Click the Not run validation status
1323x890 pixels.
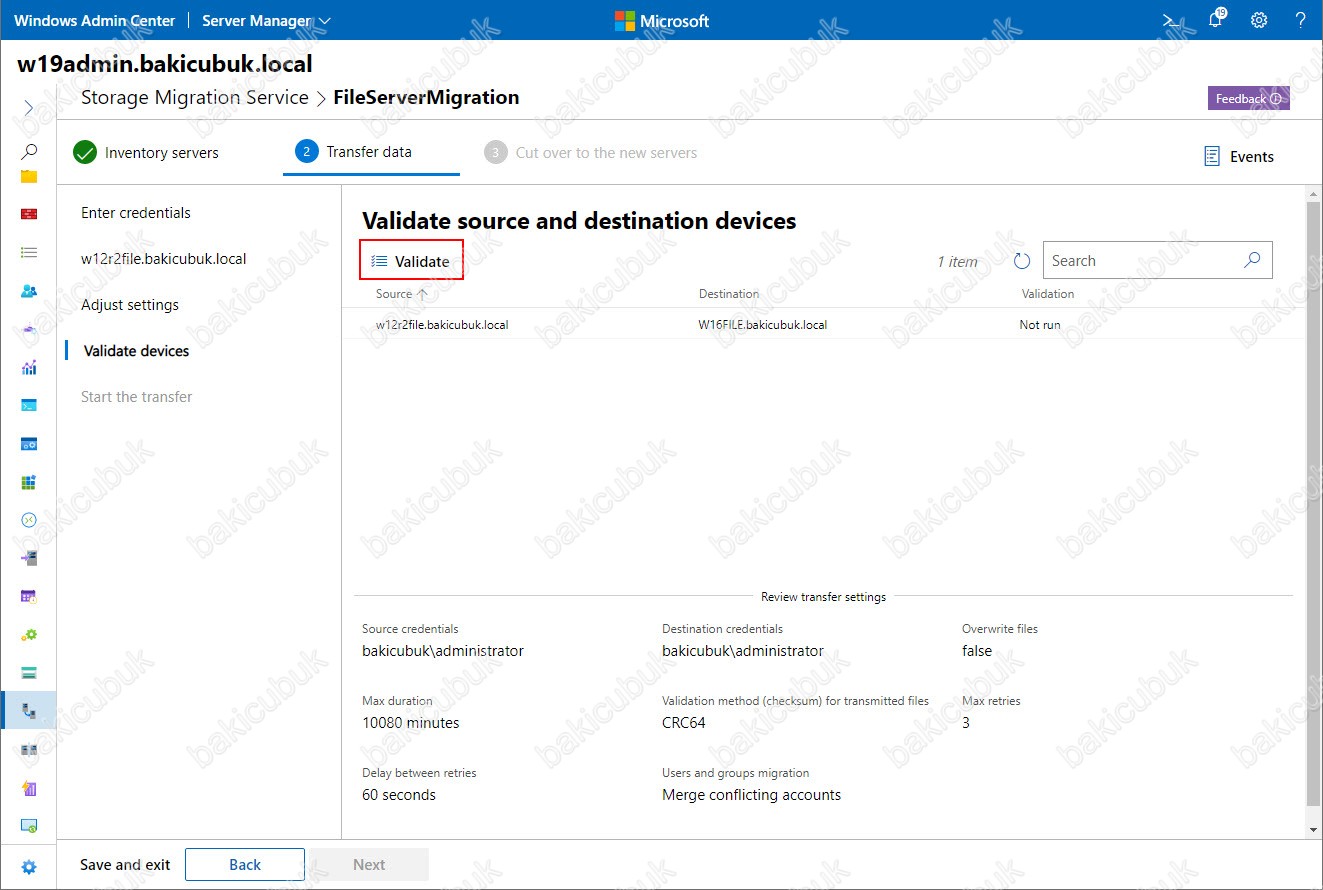[1040, 325]
